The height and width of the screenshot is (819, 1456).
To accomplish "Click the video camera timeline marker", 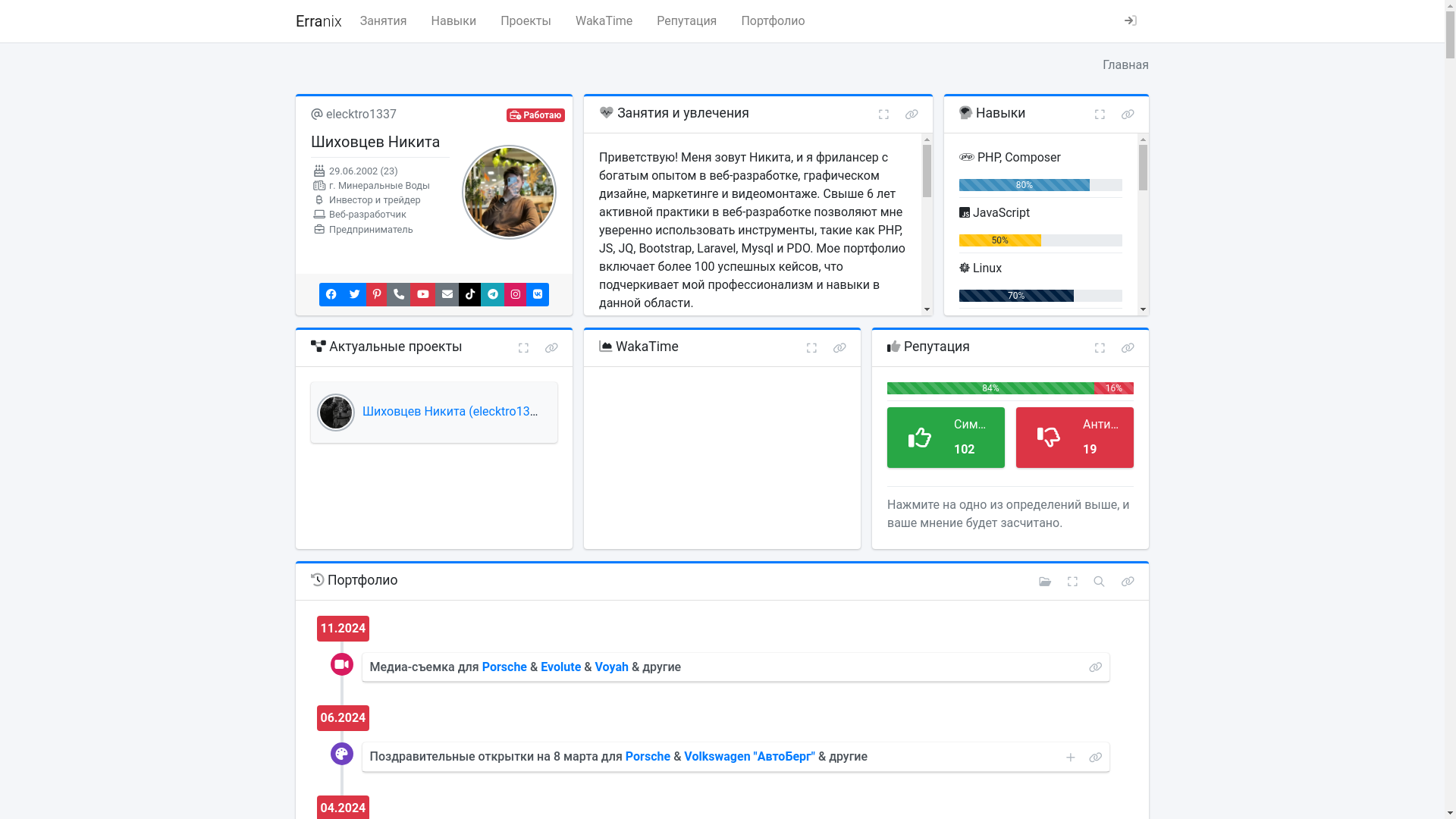I will (342, 664).
